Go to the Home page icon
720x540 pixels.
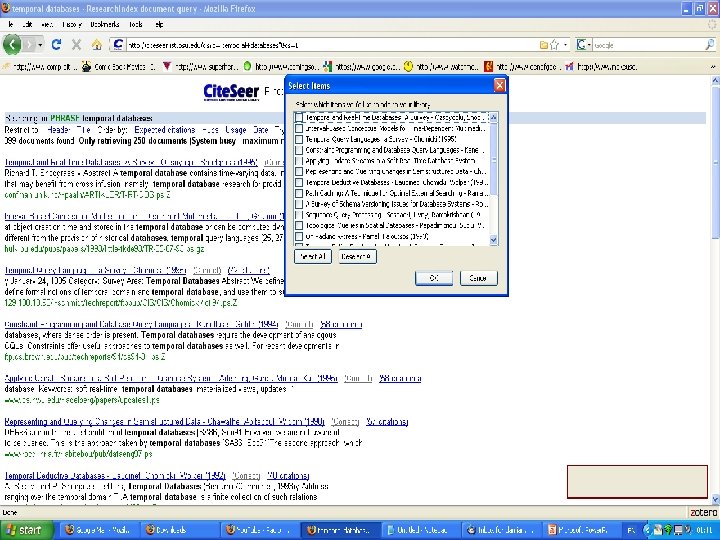pyautogui.click(x=96, y=45)
